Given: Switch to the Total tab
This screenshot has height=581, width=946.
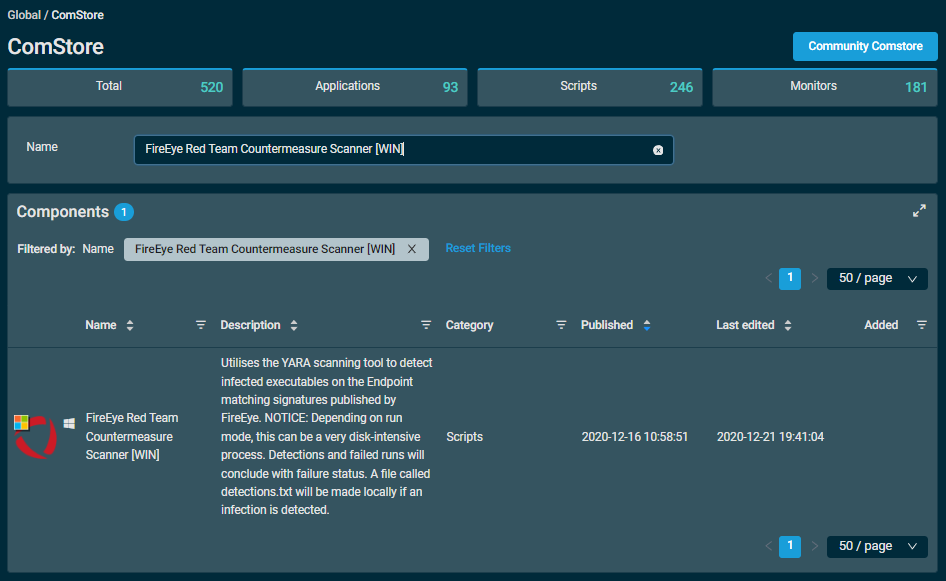Looking at the screenshot, I should click(x=120, y=87).
